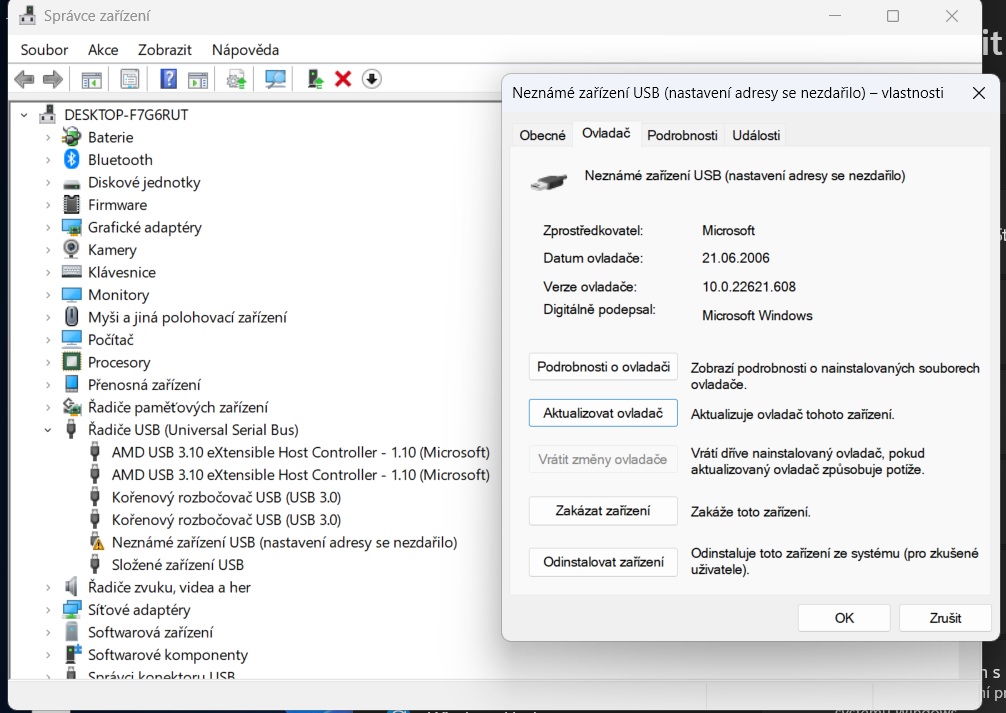
Task: Click the blue Help toolbar icon
Action: (x=169, y=79)
